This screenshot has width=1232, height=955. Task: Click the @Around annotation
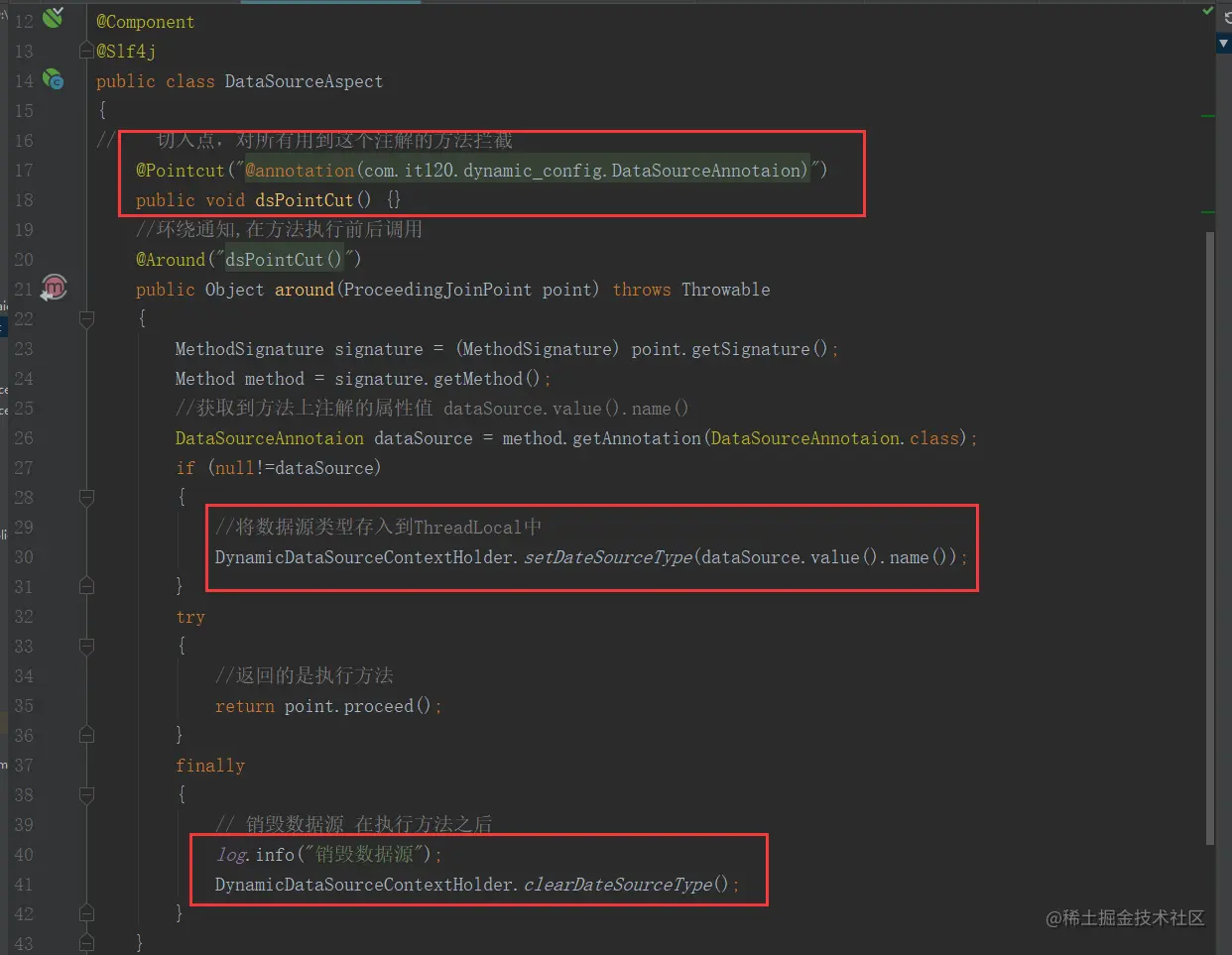tap(171, 260)
